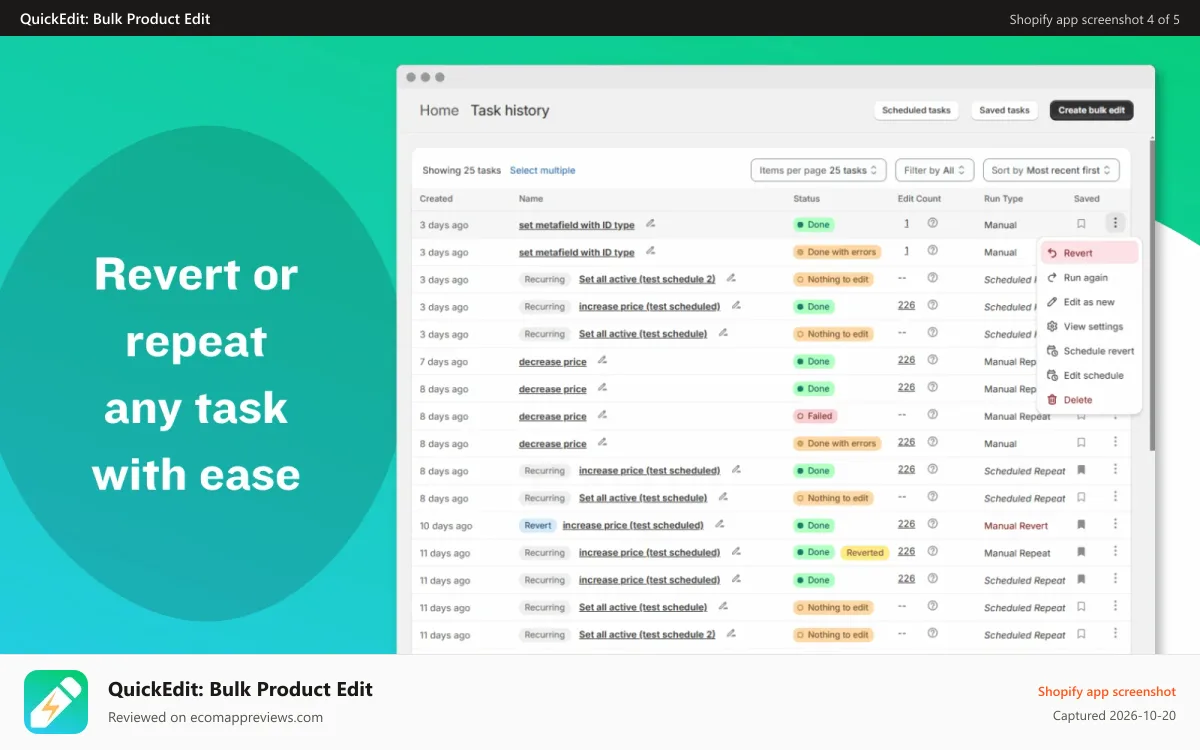Toggle bookmark on 11 days ago 'Set all active (test schedule)' row
1200x750 pixels.
[x=1081, y=606]
